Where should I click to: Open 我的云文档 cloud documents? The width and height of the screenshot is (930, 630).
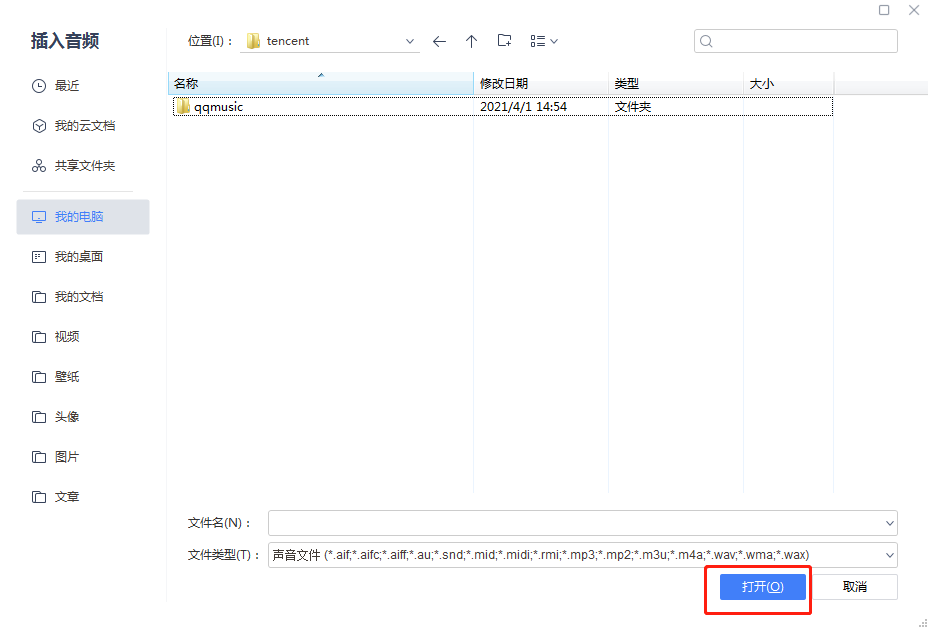[84, 126]
